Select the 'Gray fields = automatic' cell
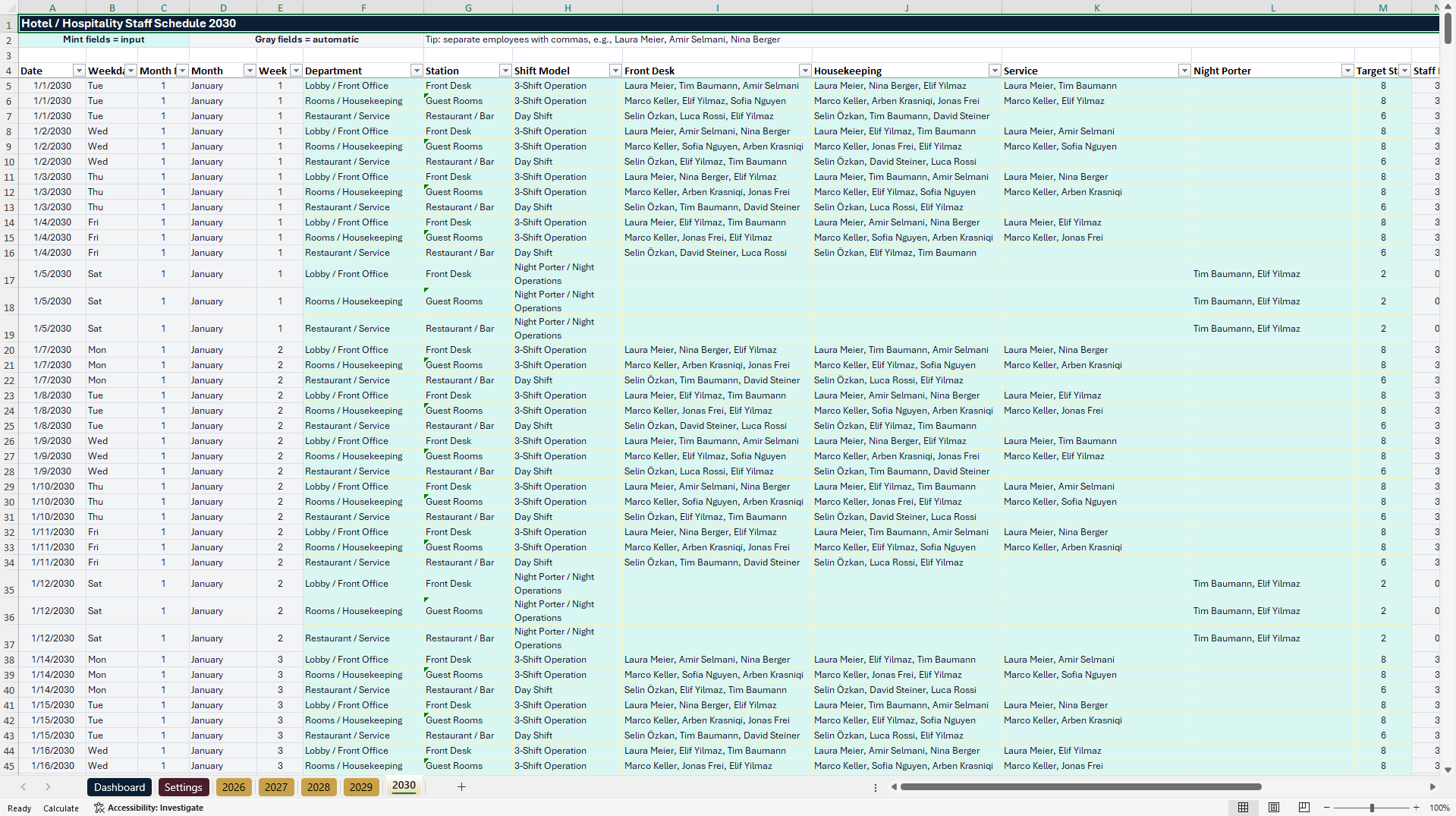 point(307,39)
